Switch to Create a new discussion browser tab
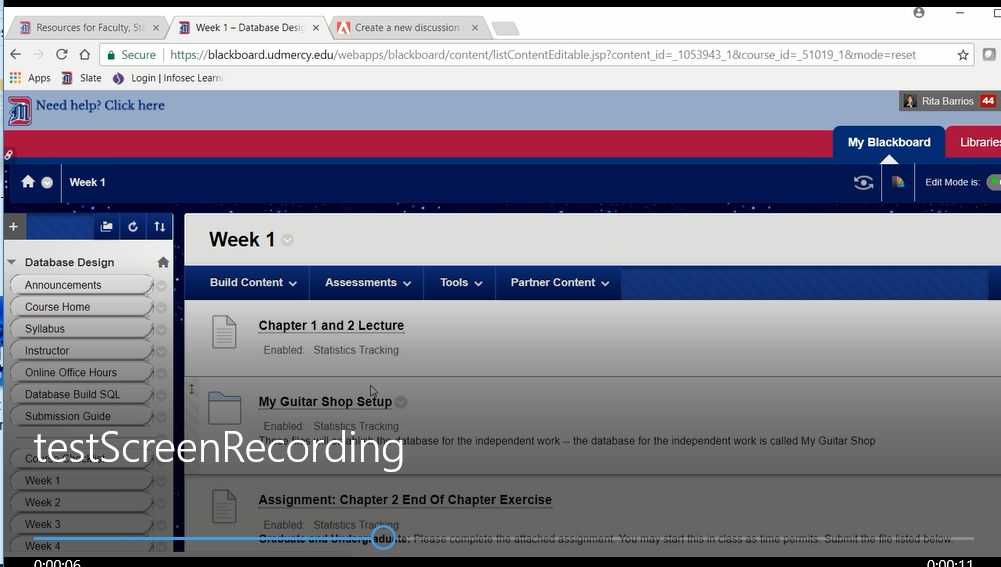1001x567 pixels. (406, 28)
